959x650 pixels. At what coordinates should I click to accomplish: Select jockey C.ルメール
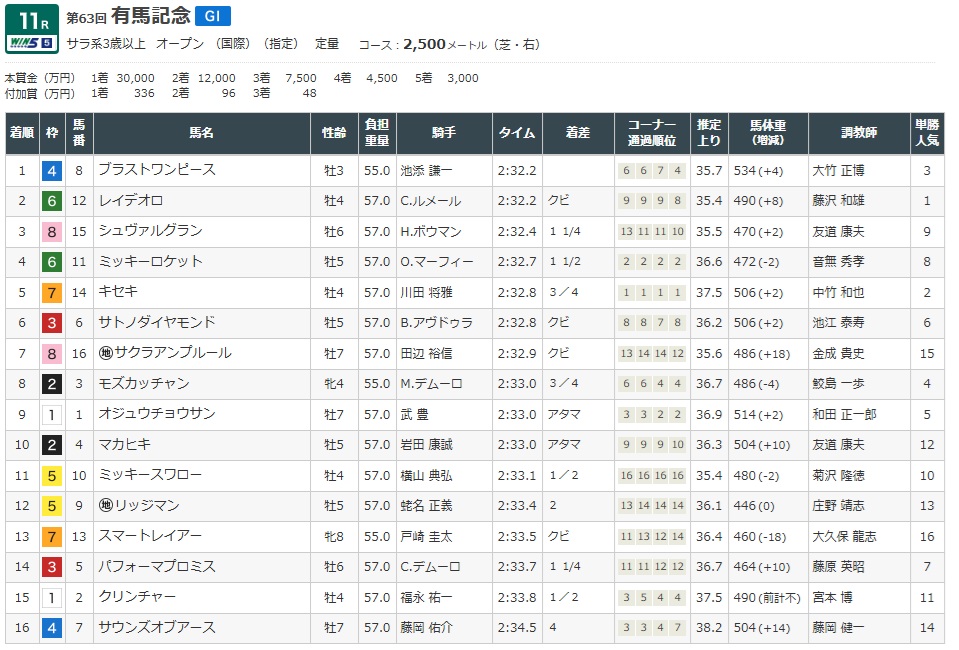[430, 201]
